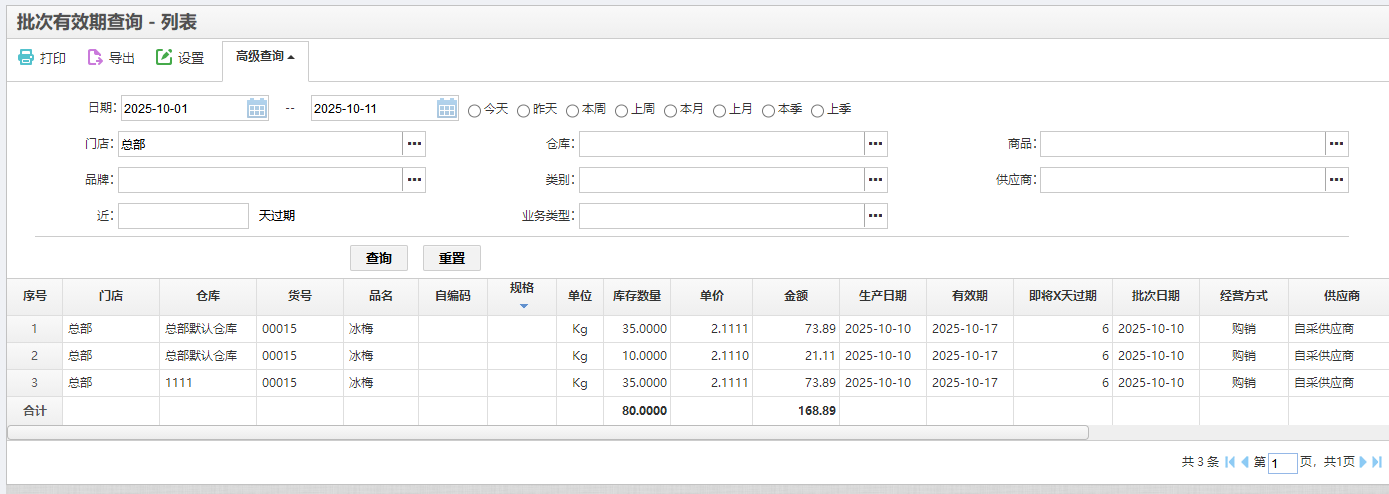Click the Export (导出) icon
The height and width of the screenshot is (494, 1389).
pos(95,58)
